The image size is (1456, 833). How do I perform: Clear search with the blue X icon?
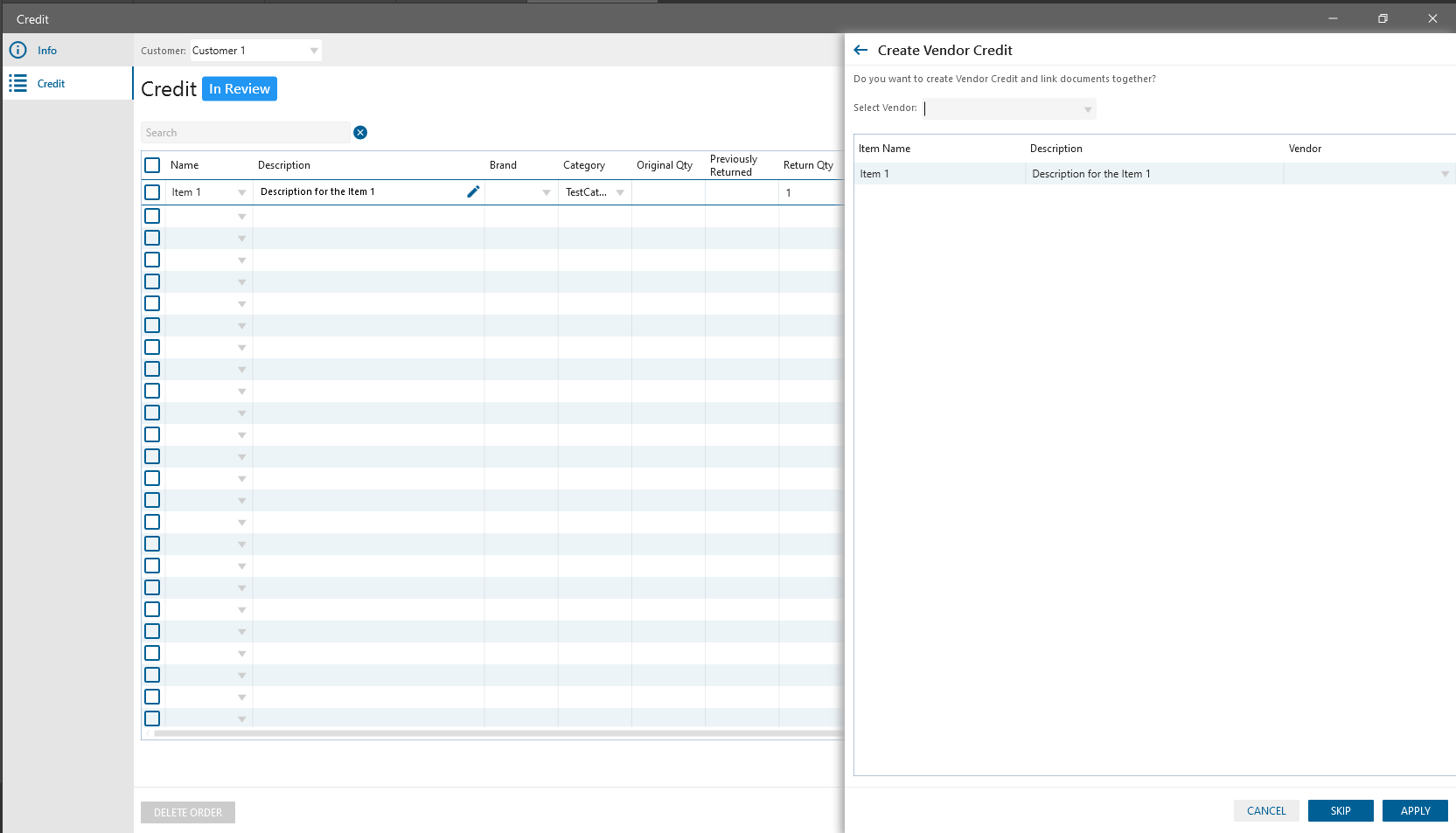coord(360,133)
